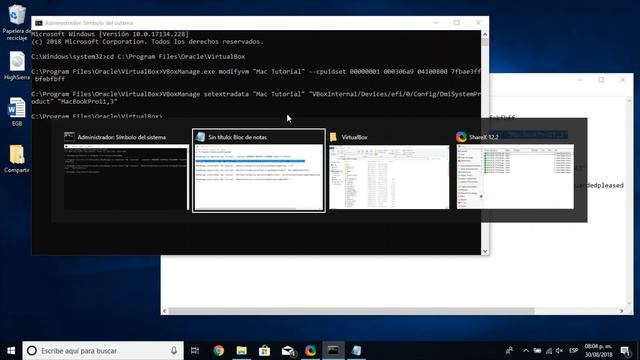Click the muted volume tray icon
Image resolution: width=640 pixels, height=360 pixels.
coord(560,351)
